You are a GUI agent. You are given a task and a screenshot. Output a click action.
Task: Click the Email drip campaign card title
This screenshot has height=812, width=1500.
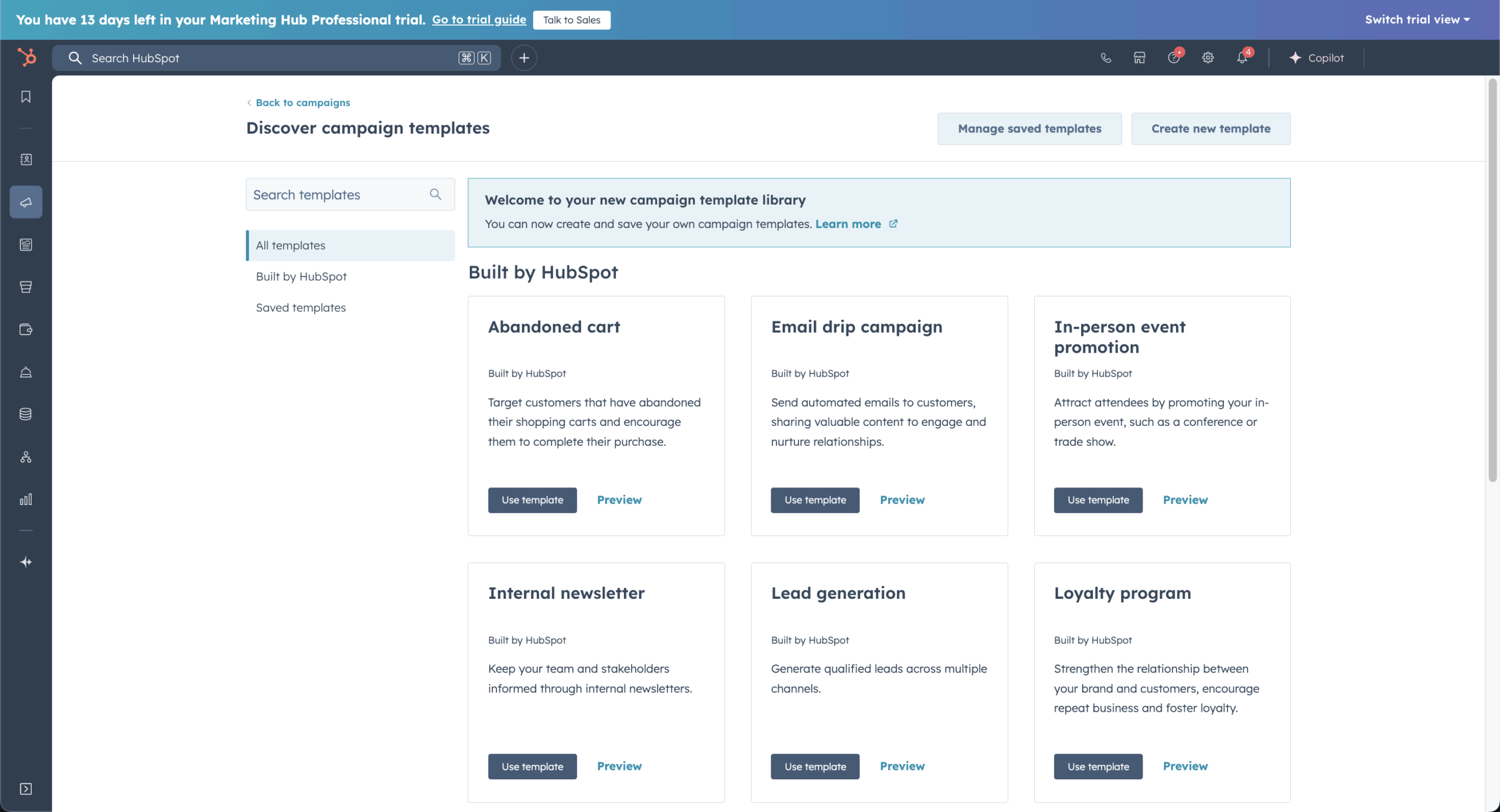tap(857, 326)
